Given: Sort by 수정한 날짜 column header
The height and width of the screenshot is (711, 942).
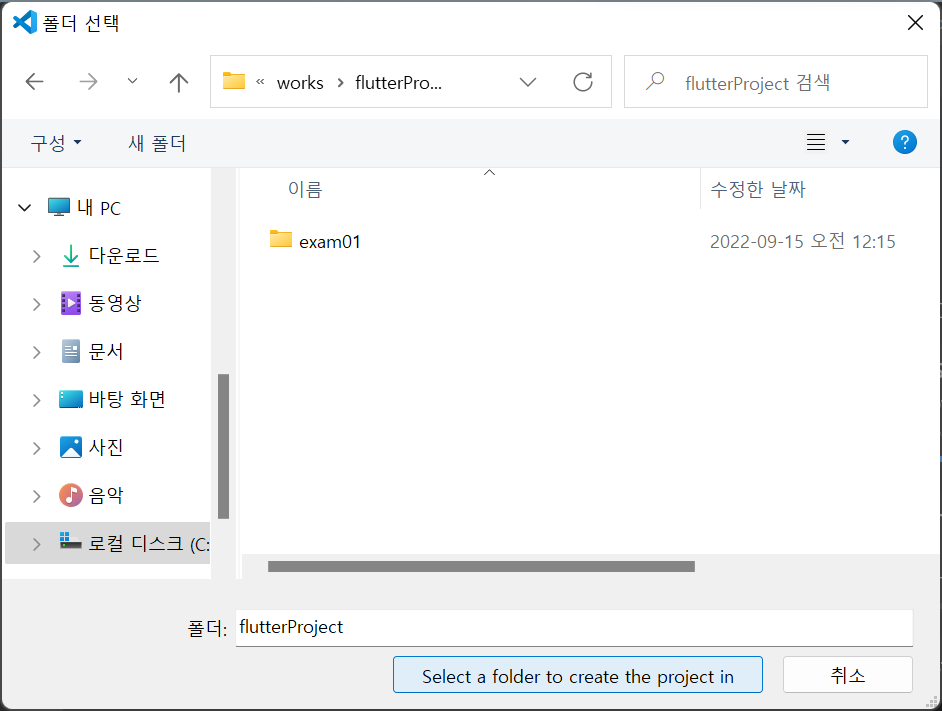Looking at the screenshot, I should 758,189.
